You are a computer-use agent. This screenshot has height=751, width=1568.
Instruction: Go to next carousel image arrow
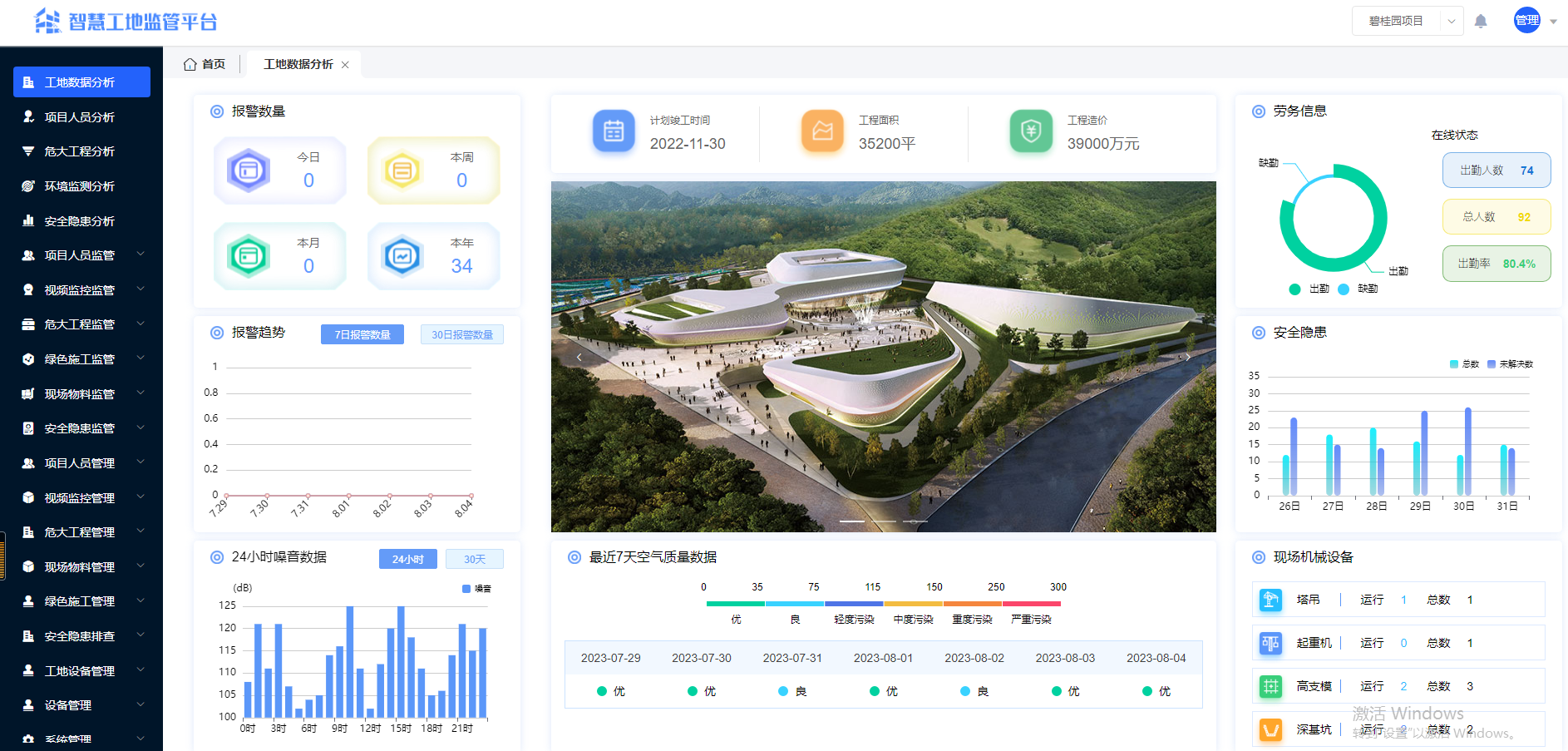coord(1187,357)
